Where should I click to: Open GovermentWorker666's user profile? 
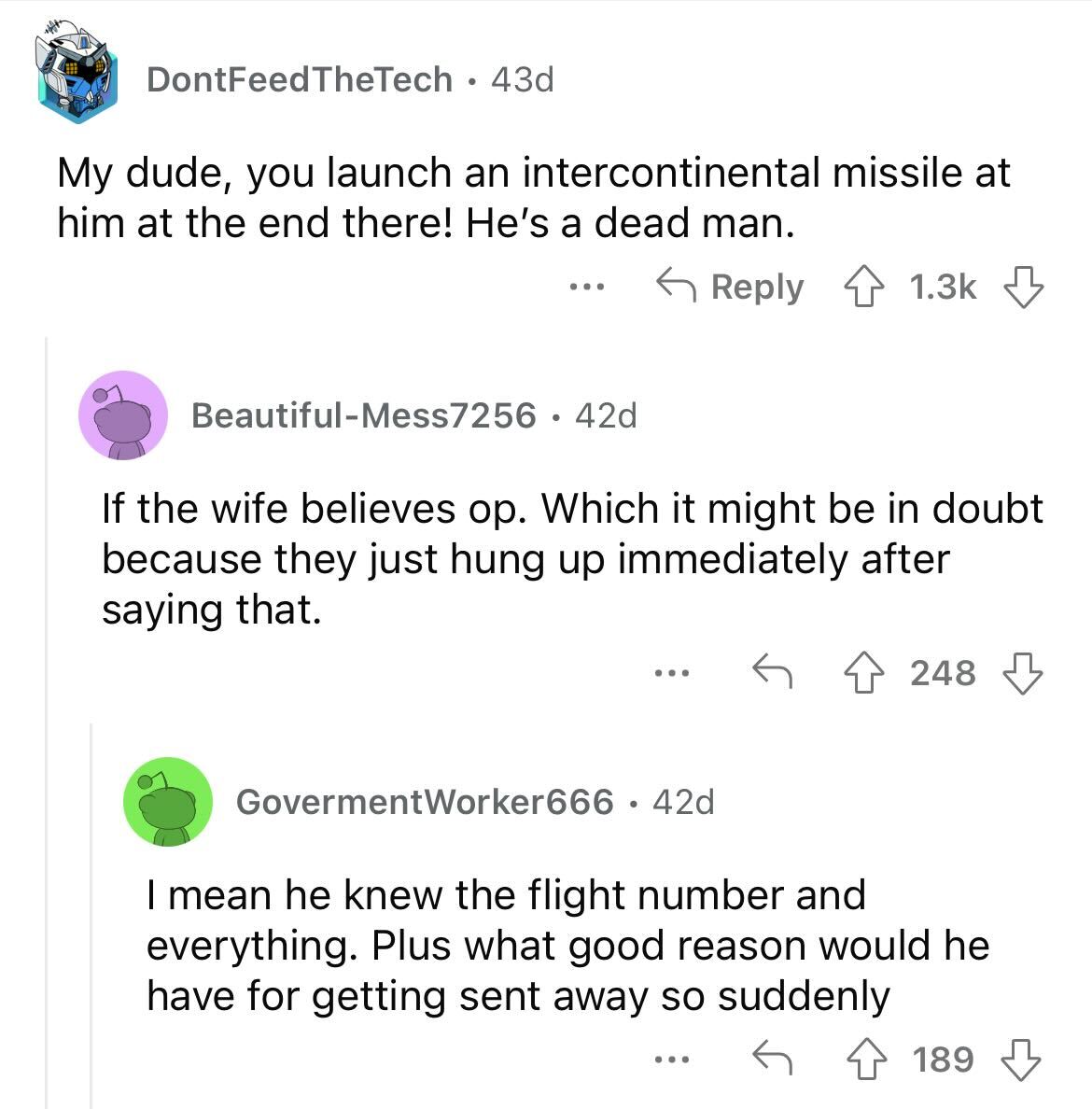click(425, 801)
